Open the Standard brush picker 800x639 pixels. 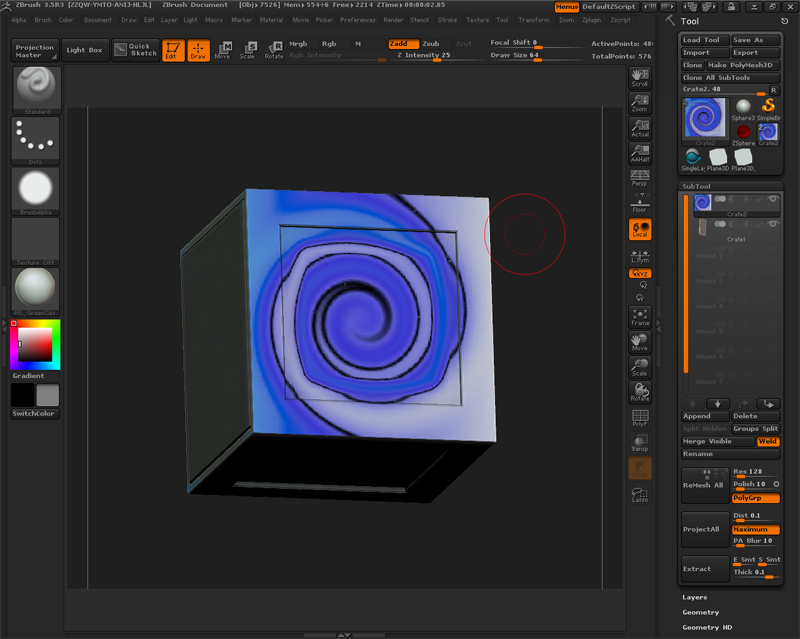[36, 89]
